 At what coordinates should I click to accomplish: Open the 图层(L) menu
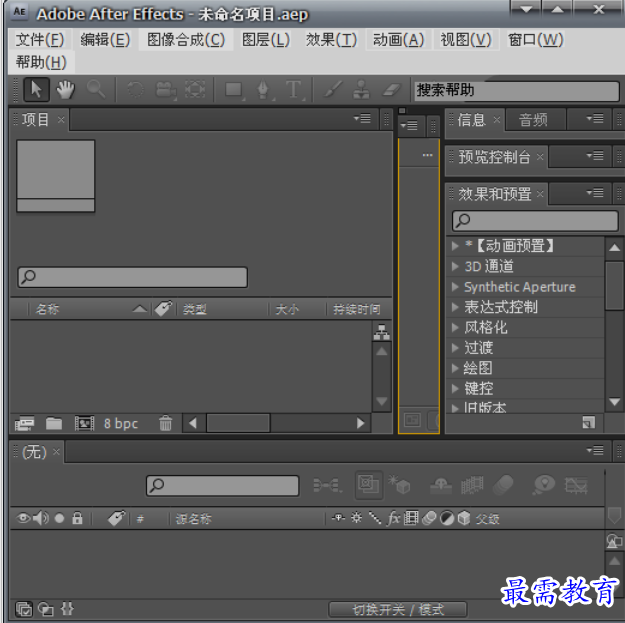click(x=265, y=39)
